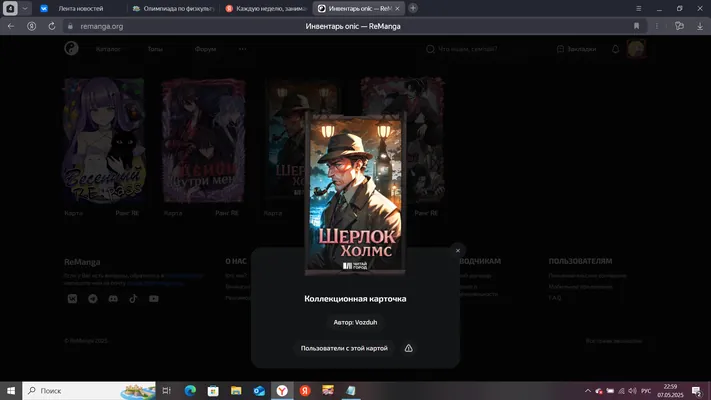Viewport: 711px width, 400px height.
Task: Open the Форум menu item
Action: [x=205, y=49]
